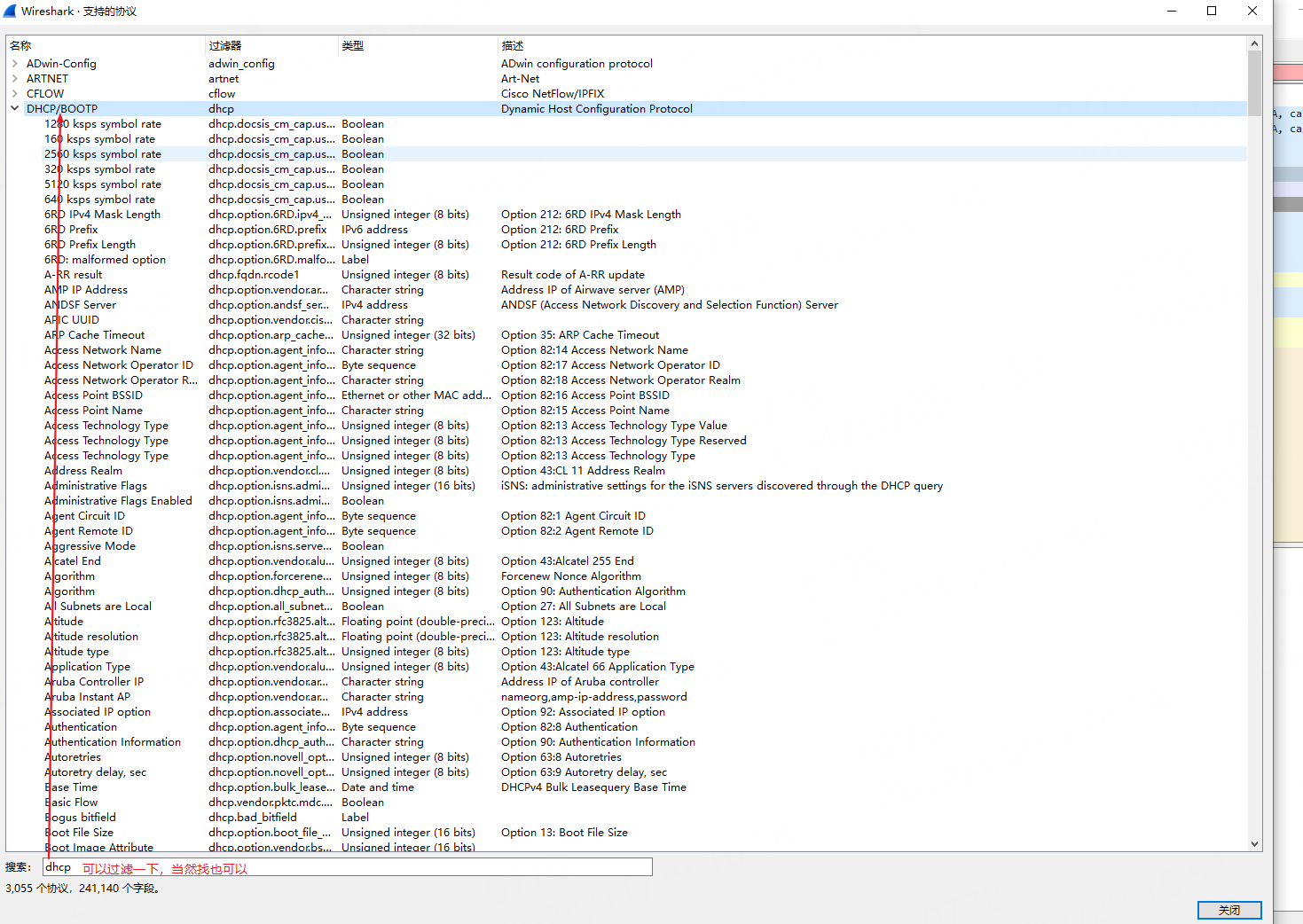Click the 搜索 input field containing dhcp

tap(348, 867)
